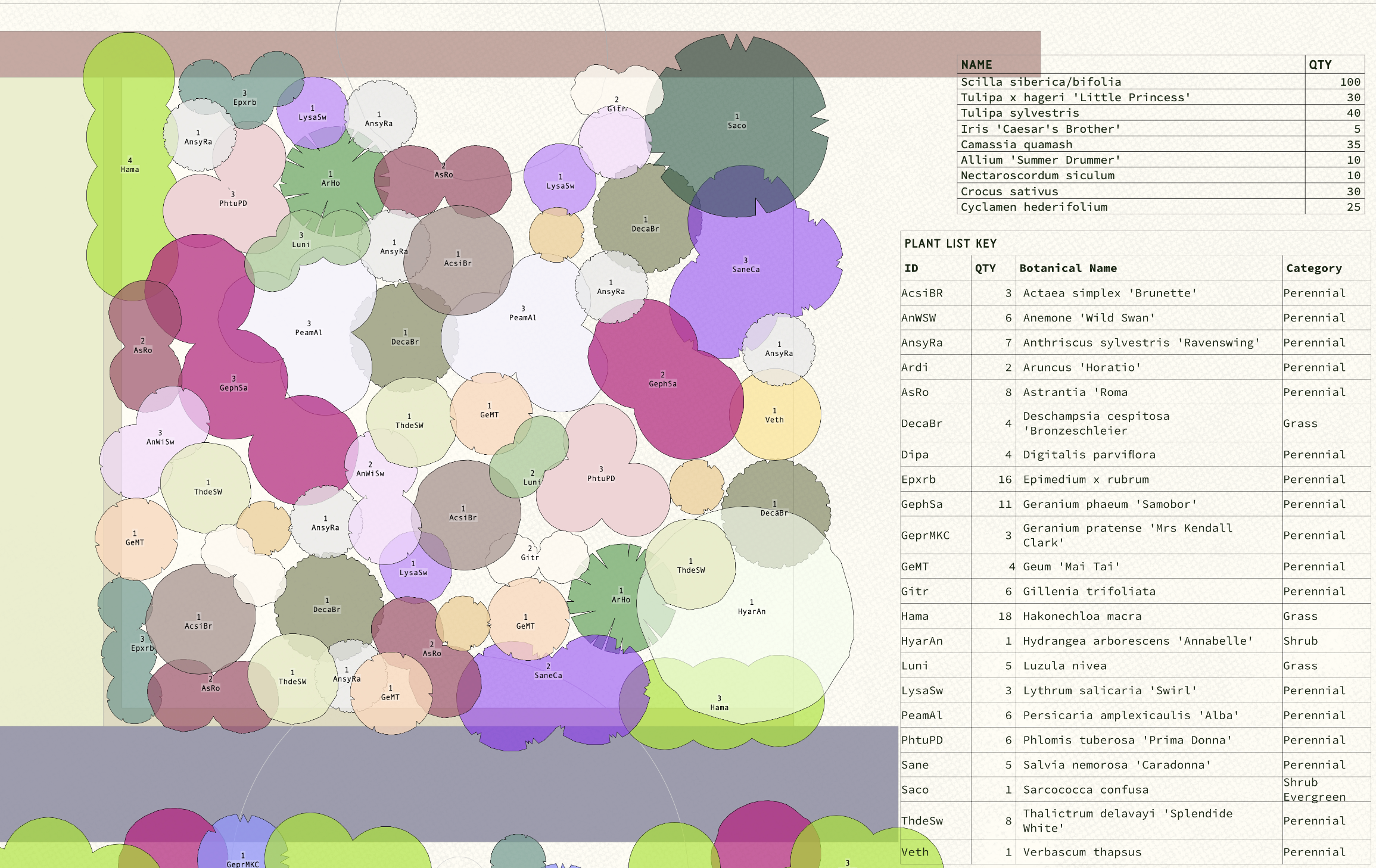Click "Iris 'Caesar's Brother'" bulb name

(1041, 129)
